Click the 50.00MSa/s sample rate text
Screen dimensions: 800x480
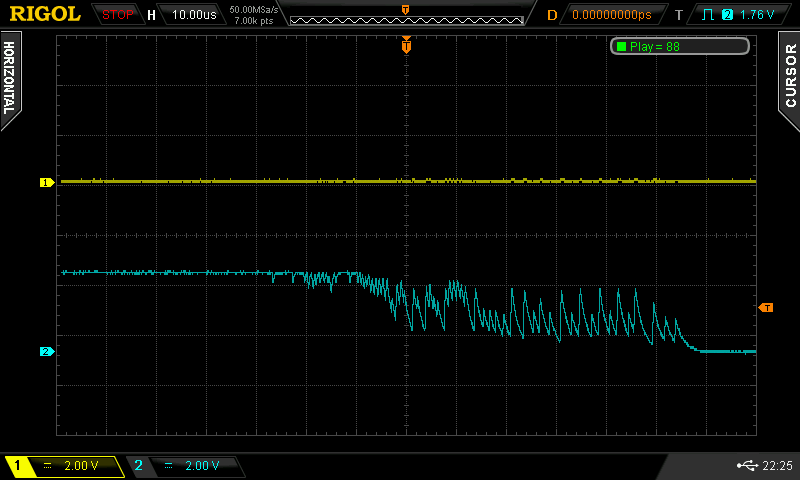point(254,10)
